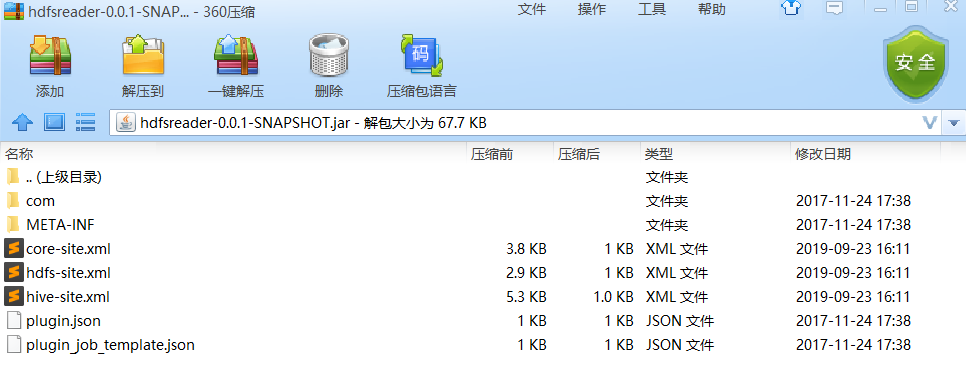Maximize the 360 Zip window
This screenshot has height=377, width=966.
911,7
